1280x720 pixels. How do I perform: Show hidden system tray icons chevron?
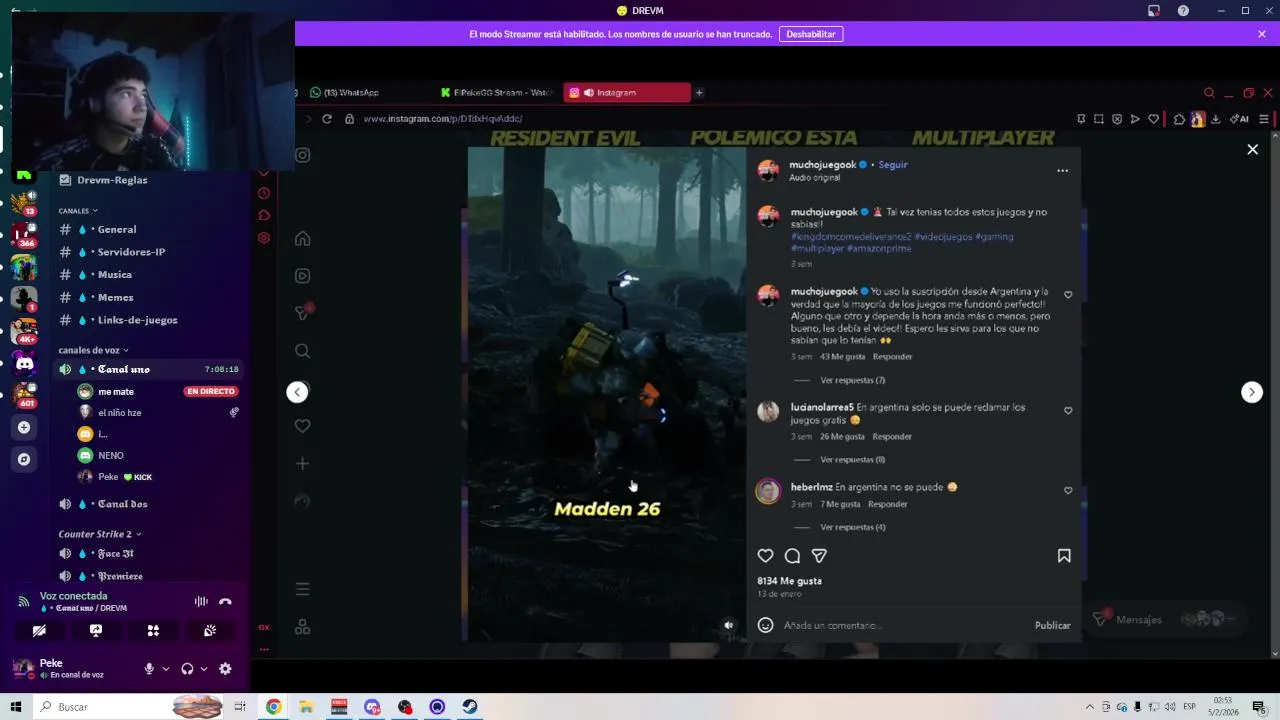pyautogui.click(x=1089, y=707)
